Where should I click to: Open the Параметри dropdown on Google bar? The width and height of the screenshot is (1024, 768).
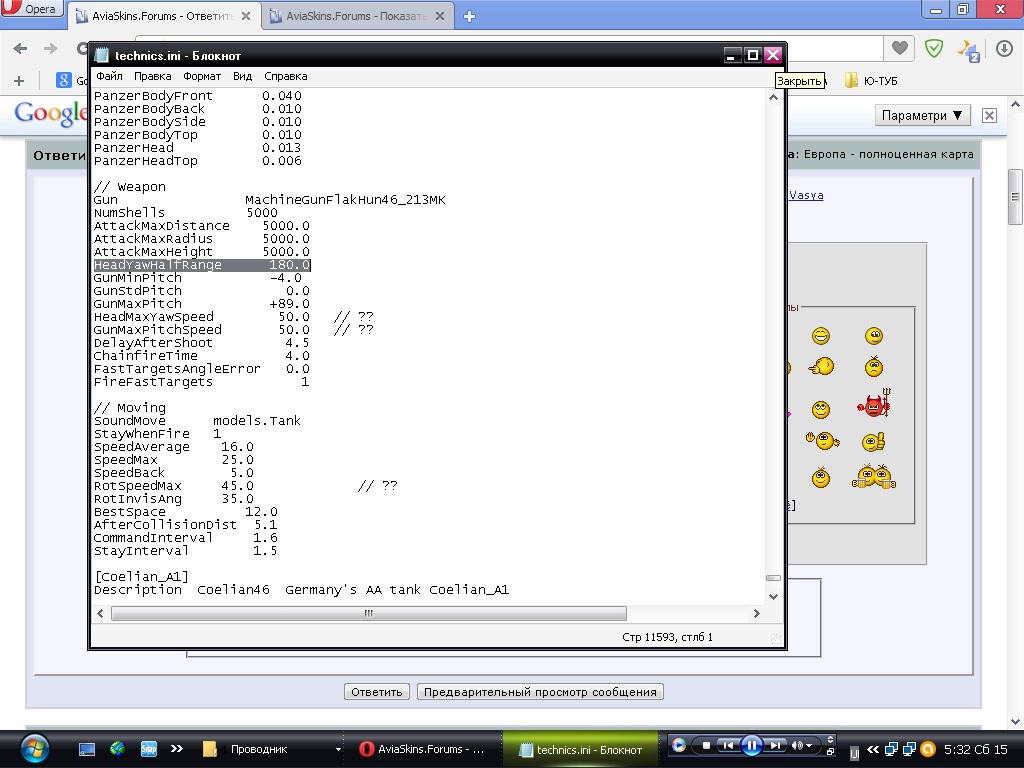(921, 116)
